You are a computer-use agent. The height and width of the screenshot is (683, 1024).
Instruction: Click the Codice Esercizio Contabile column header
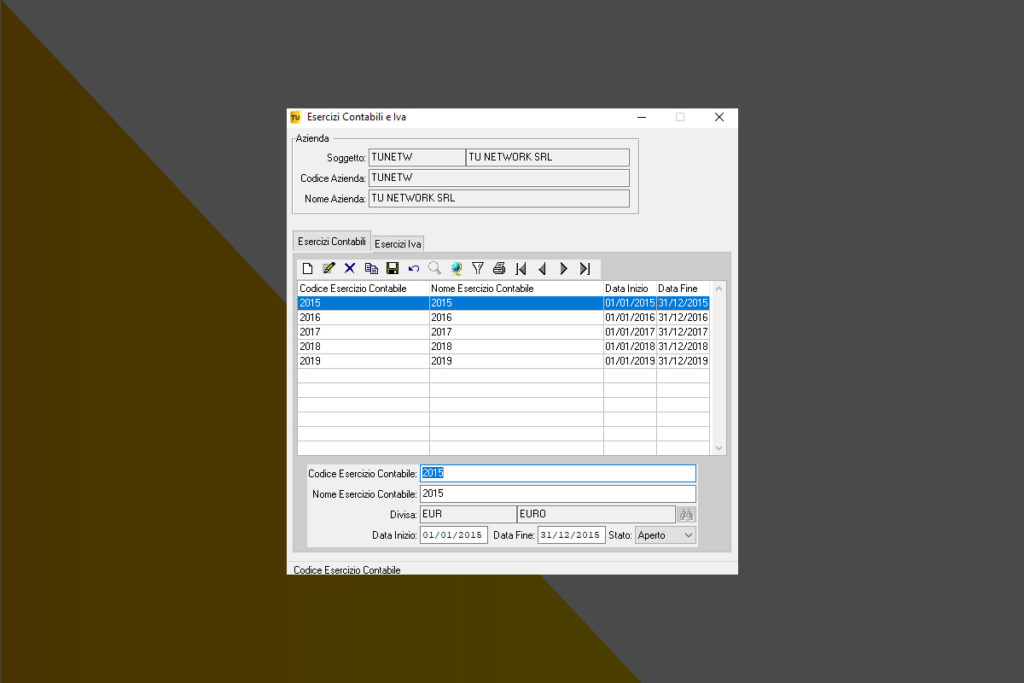point(363,288)
